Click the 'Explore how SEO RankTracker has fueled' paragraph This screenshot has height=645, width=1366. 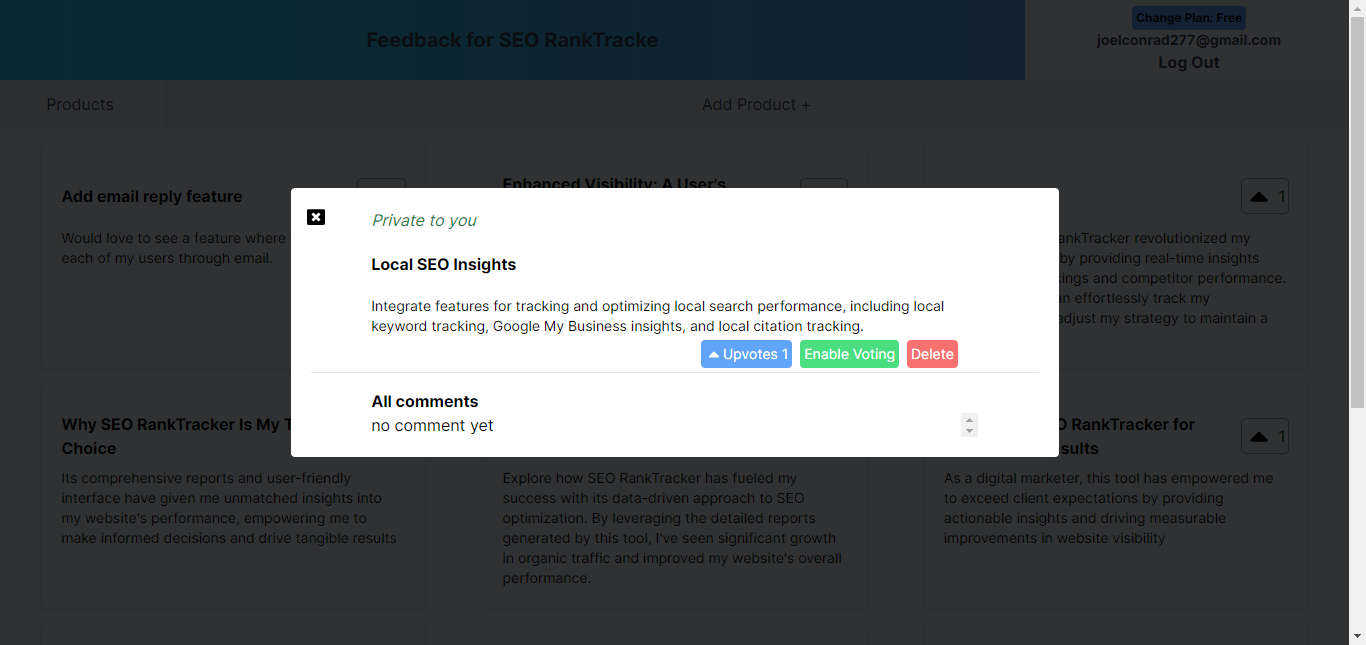(672, 528)
